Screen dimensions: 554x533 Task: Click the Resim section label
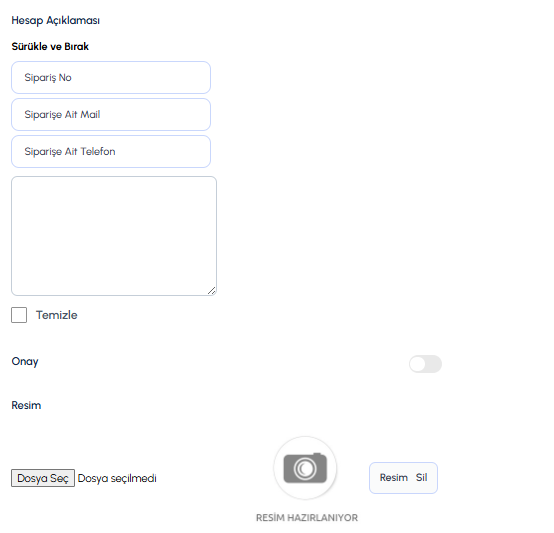coord(26,405)
